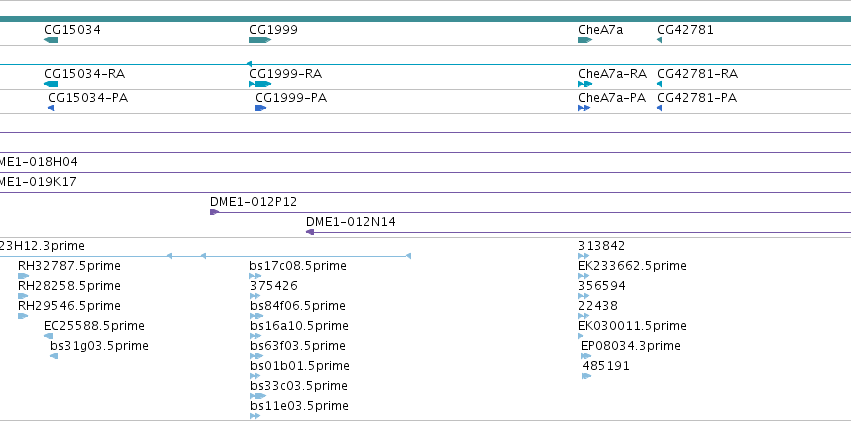The height and width of the screenshot is (421, 851).
Task: Select the 313842 feature glyph
Action: click(583, 256)
